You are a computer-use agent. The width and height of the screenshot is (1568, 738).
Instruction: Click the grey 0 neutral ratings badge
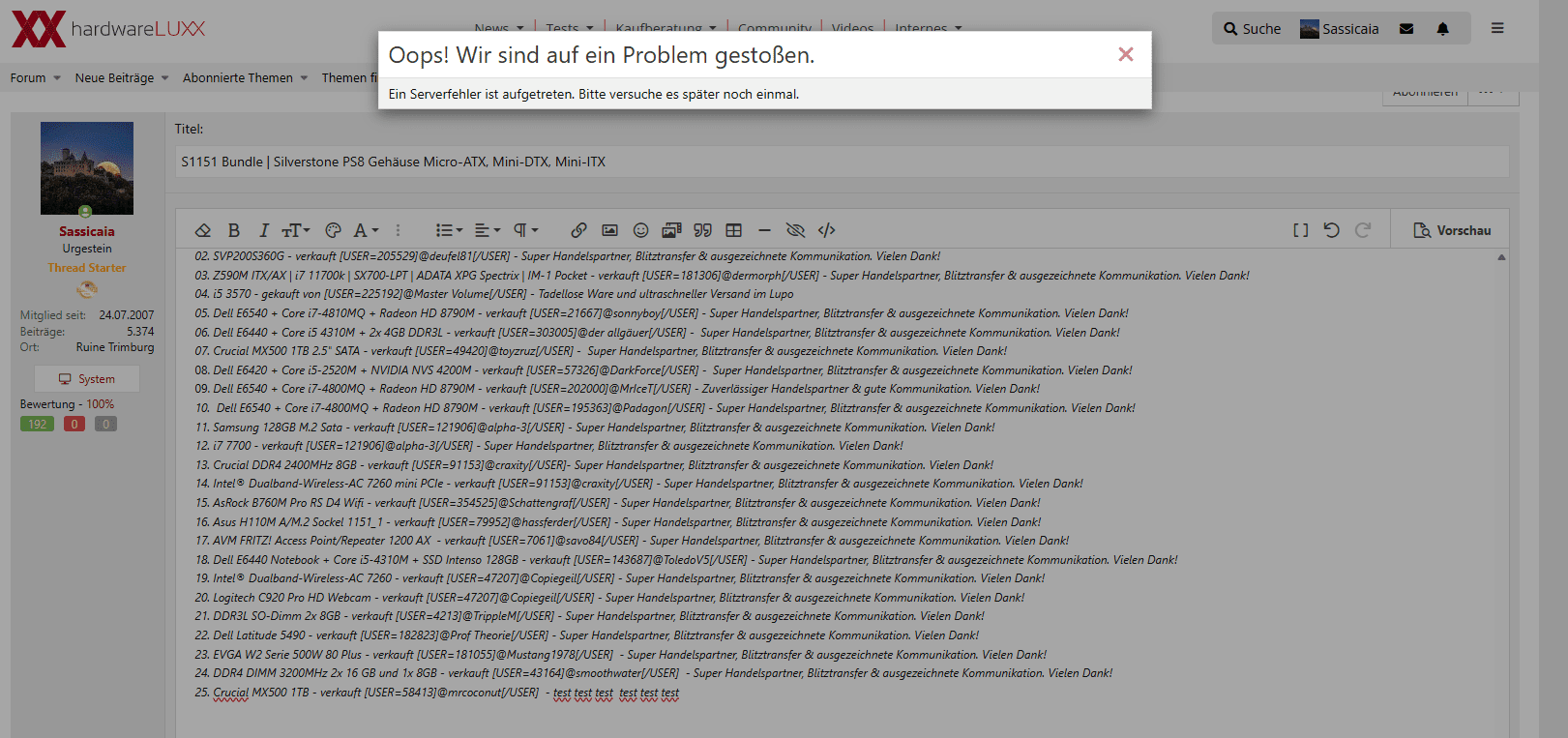(105, 424)
